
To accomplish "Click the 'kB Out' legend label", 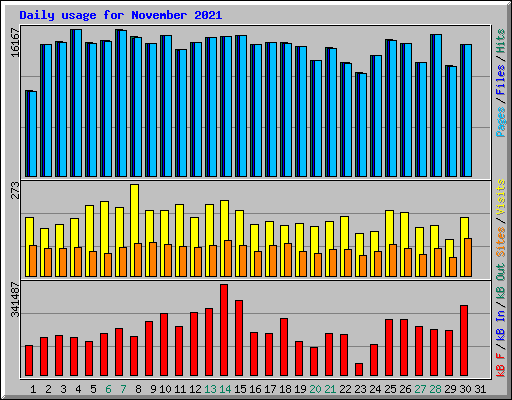I will [500, 281].
